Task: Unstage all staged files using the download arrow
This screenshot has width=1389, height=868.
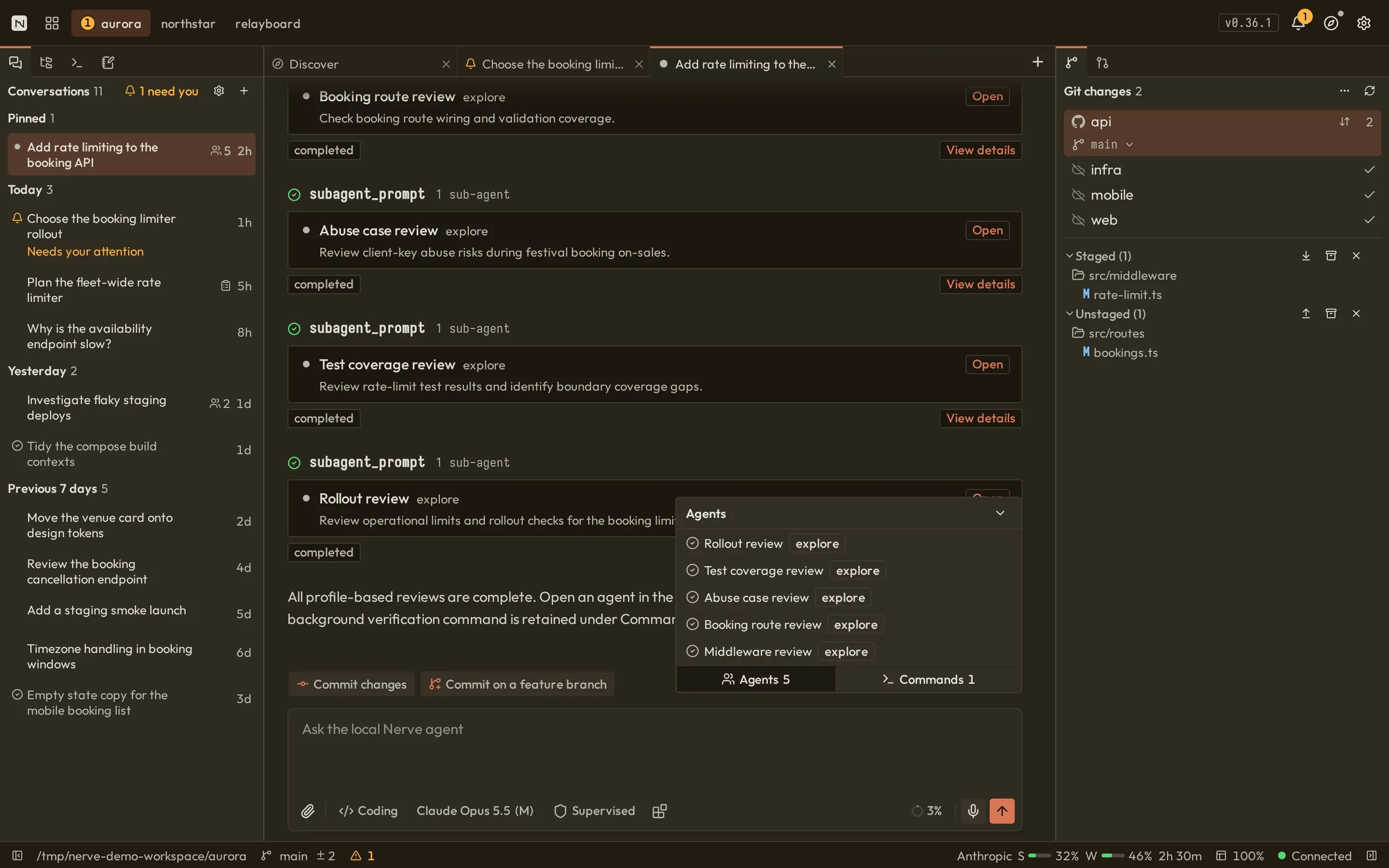Action: pyautogui.click(x=1306, y=256)
